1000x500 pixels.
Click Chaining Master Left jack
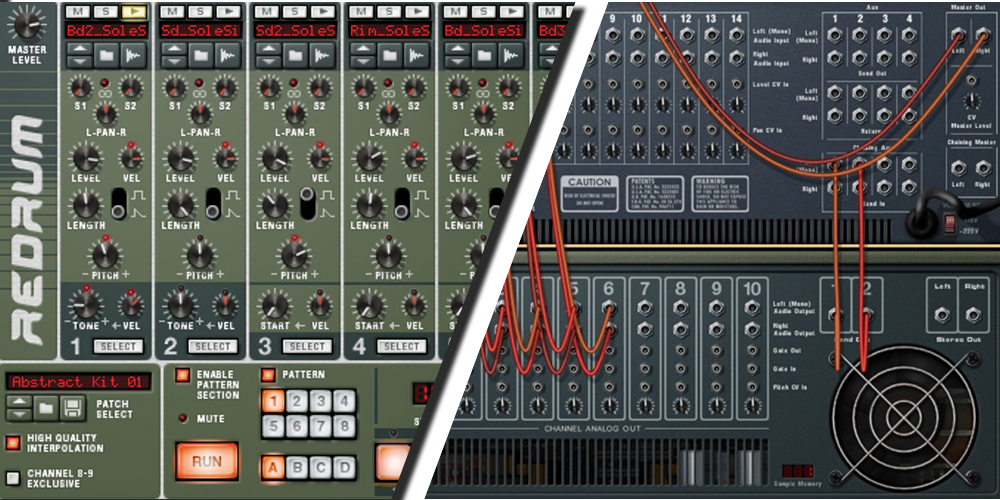pyautogui.click(x=958, y=168)
